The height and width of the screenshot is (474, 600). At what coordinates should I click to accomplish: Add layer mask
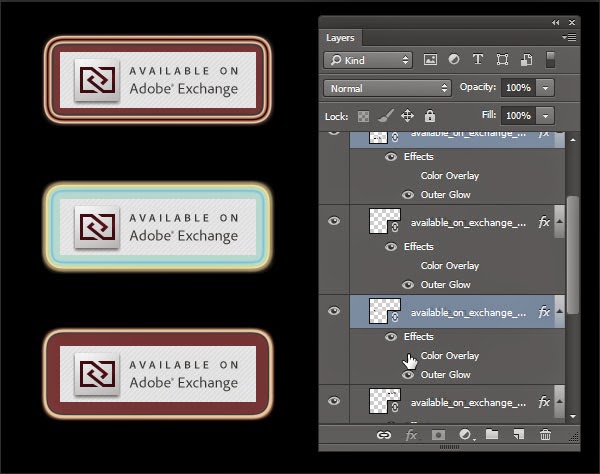pyautogui.click(x=438, y=435)
